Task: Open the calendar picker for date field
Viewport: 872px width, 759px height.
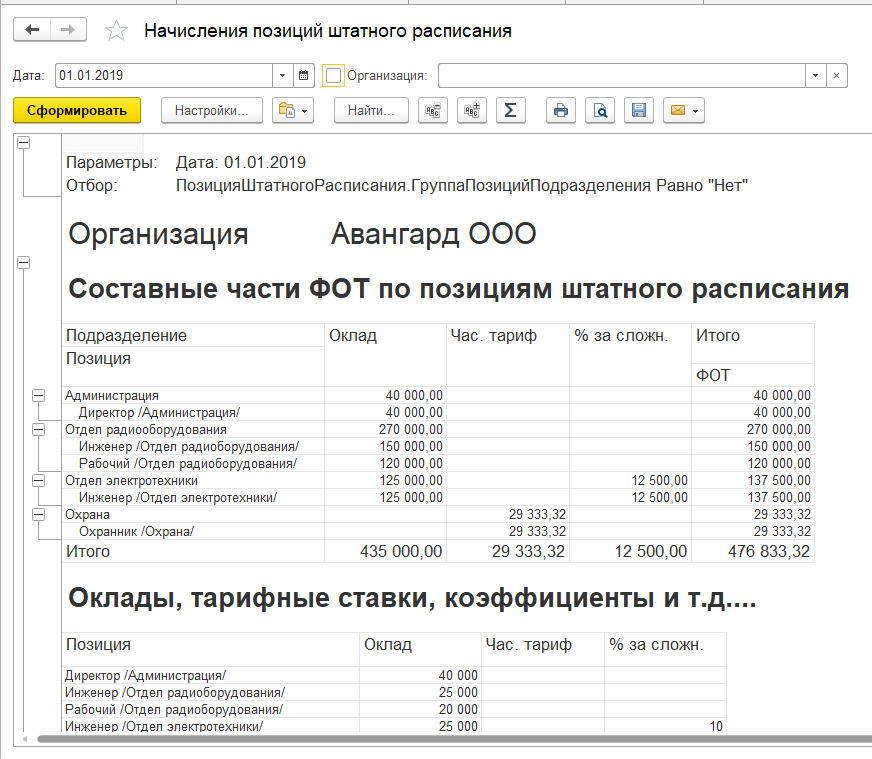Action: click(305, 75)
